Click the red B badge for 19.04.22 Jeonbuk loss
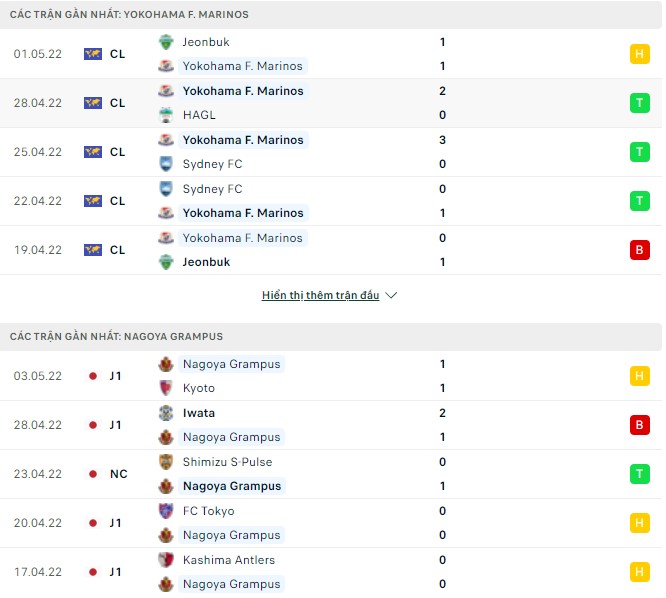666x598 pixels. click(x=640, y=250)
